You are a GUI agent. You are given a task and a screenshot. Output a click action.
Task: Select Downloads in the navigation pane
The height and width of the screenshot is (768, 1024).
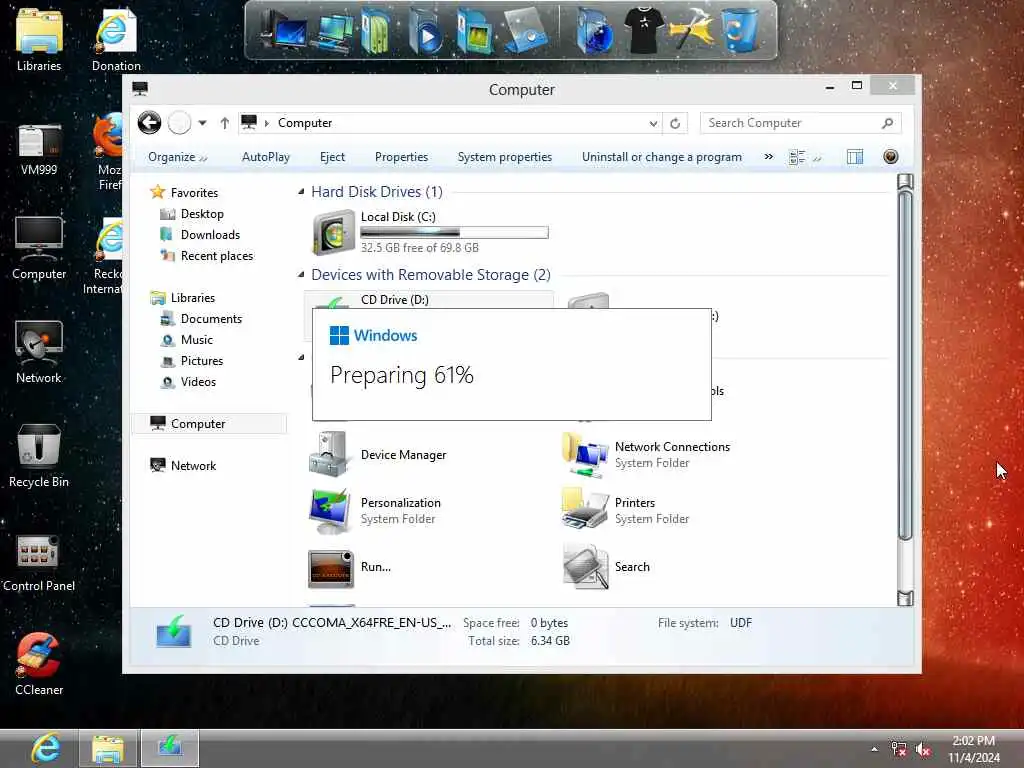tap(210, 234)
